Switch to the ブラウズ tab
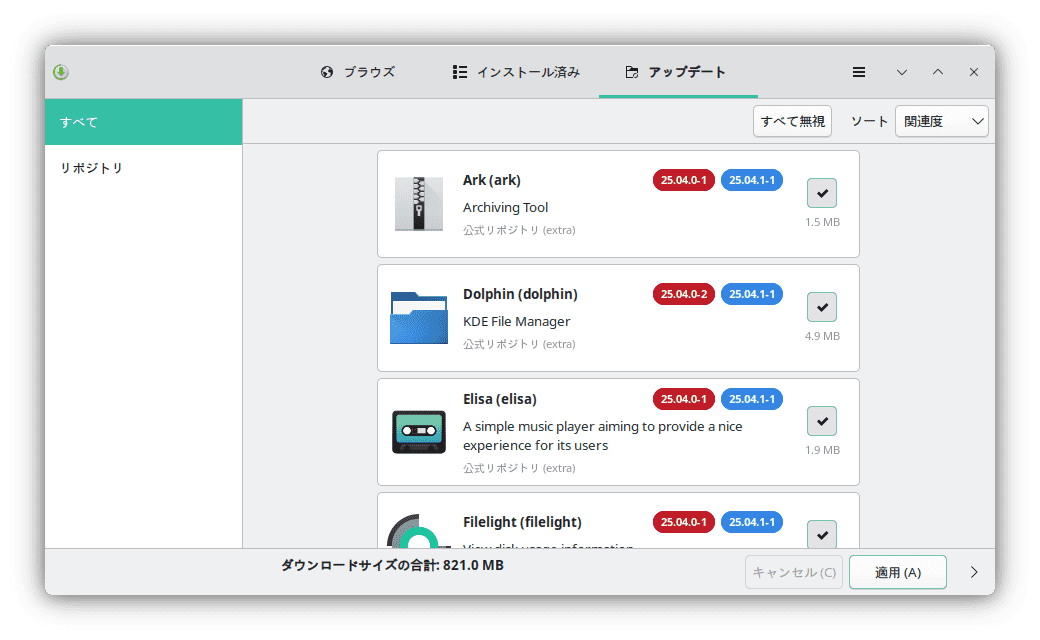The image size is (1040, 640). point(358,72)
